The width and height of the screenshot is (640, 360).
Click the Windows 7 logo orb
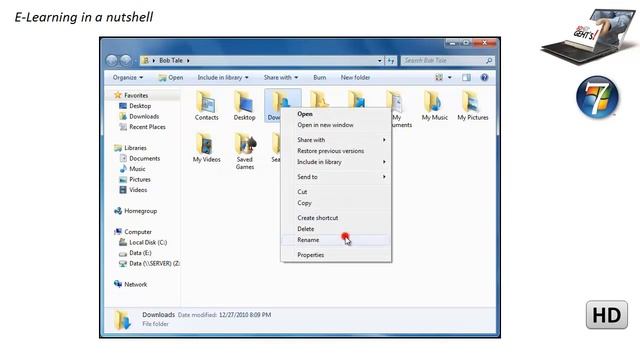(x=598, y=98)
